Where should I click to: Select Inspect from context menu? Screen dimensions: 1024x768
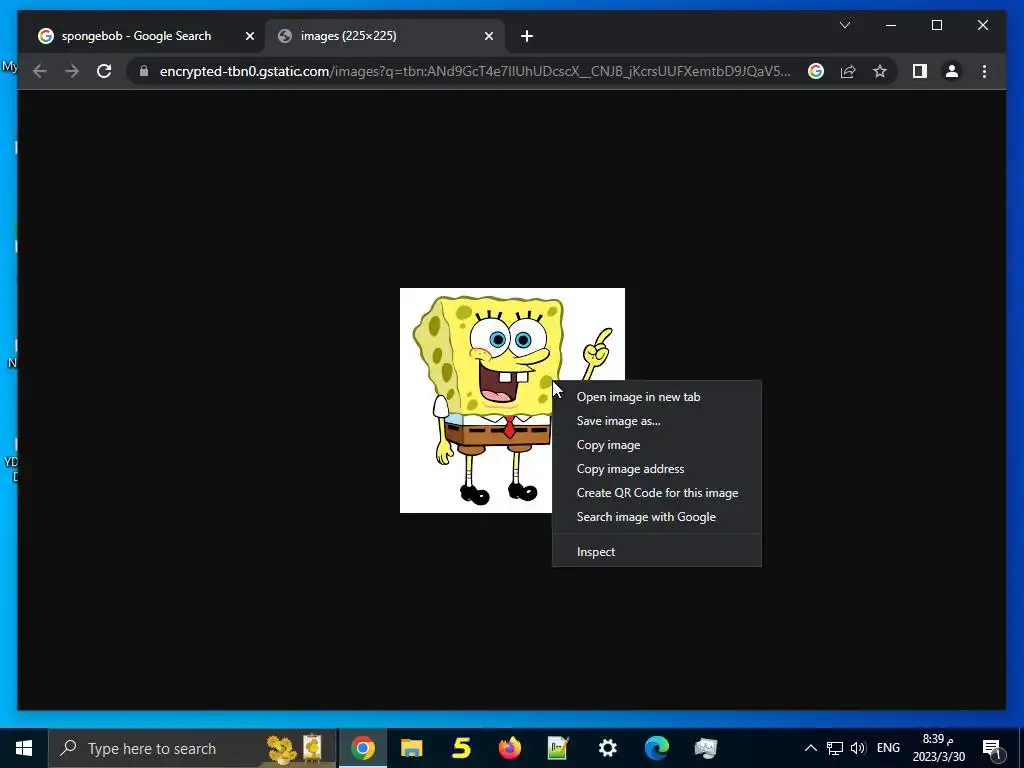click(x=656, y=552)
